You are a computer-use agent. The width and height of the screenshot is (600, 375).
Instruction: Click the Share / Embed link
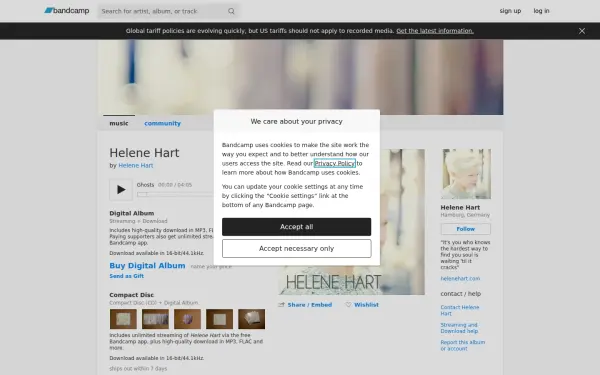[x=310, y=305]
